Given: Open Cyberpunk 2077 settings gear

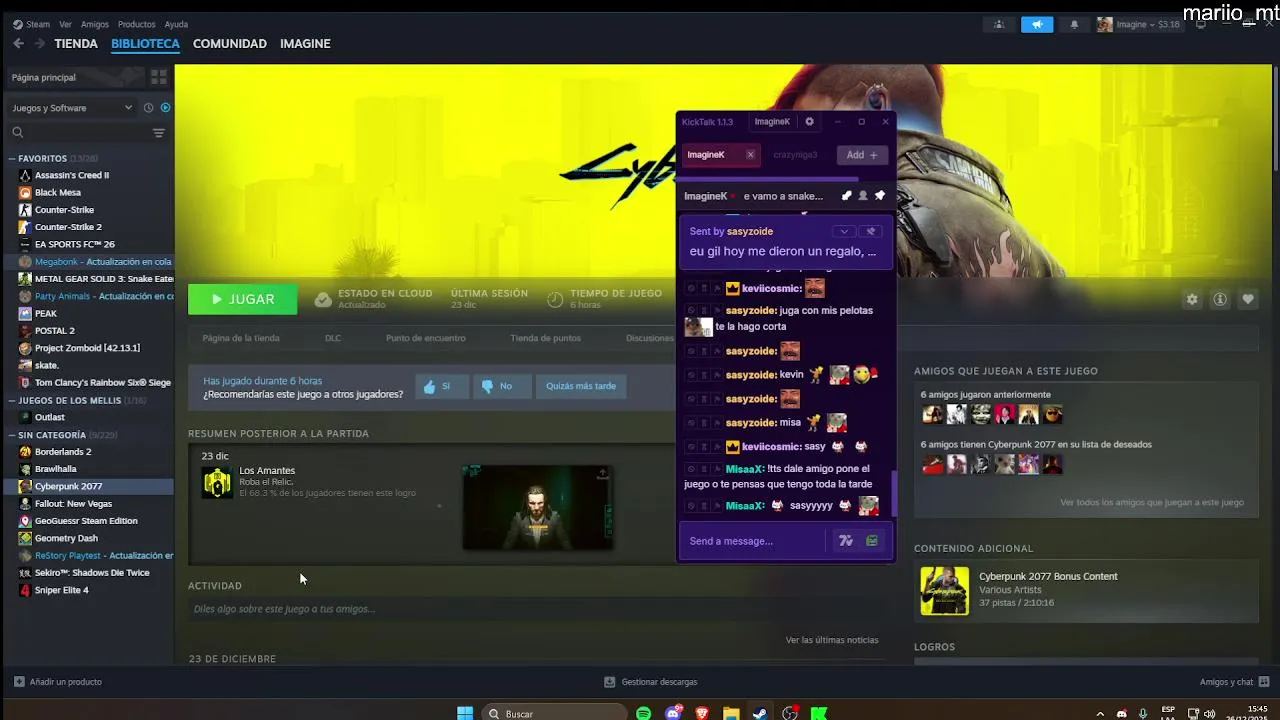Looking at the screenshot, I should tap(1192, 299).
